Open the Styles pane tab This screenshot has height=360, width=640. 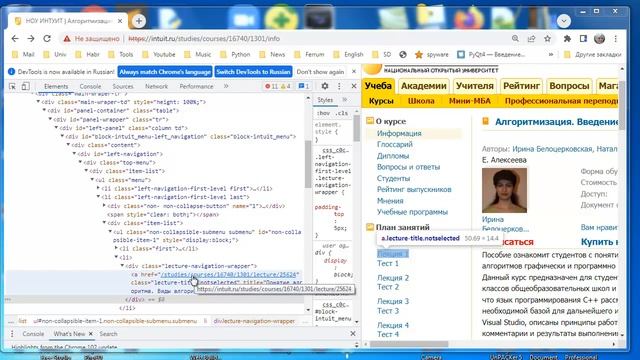[325, 100]
